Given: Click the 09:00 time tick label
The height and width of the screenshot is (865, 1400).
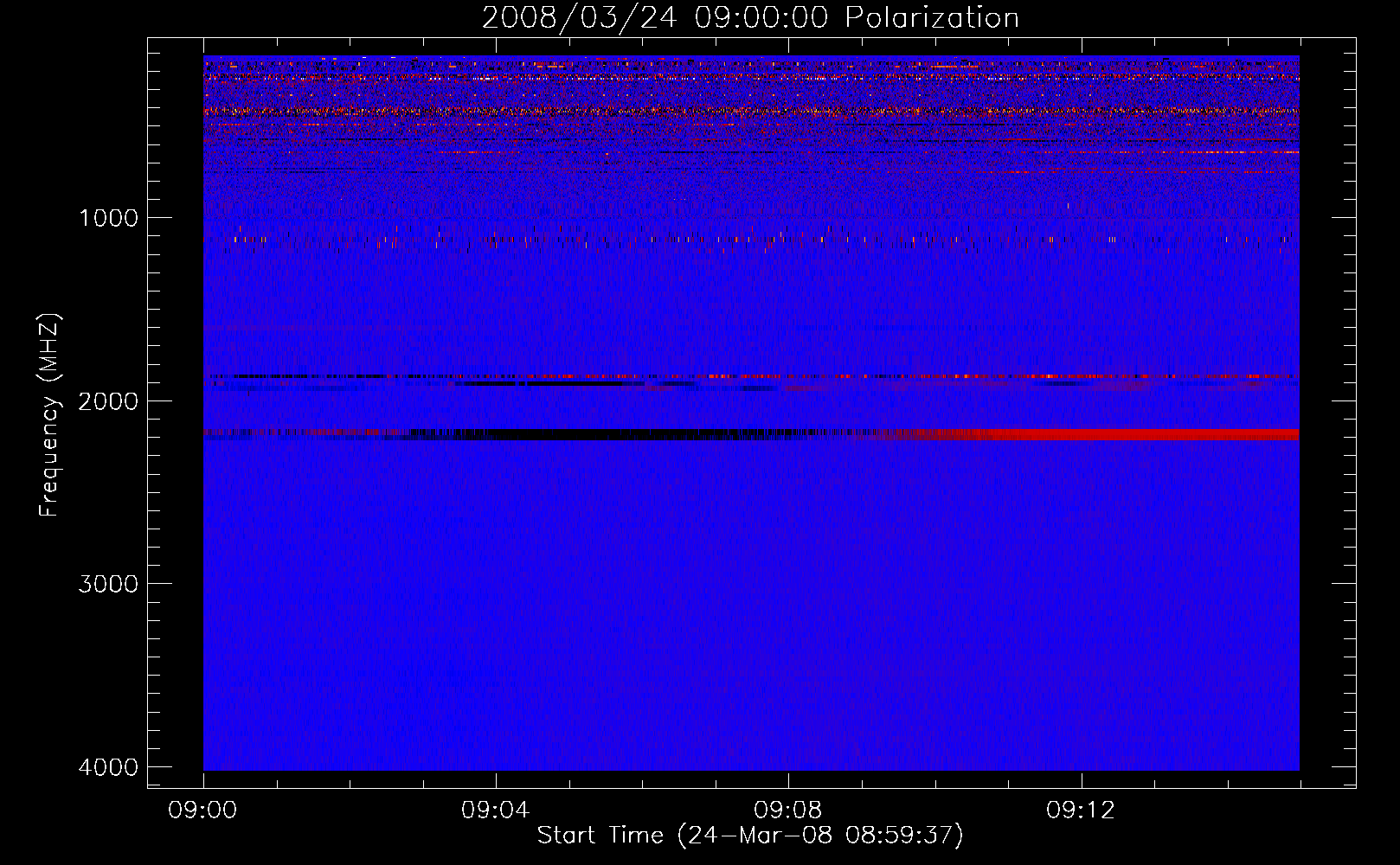Looking at the screenshot, I should point(203,811).
